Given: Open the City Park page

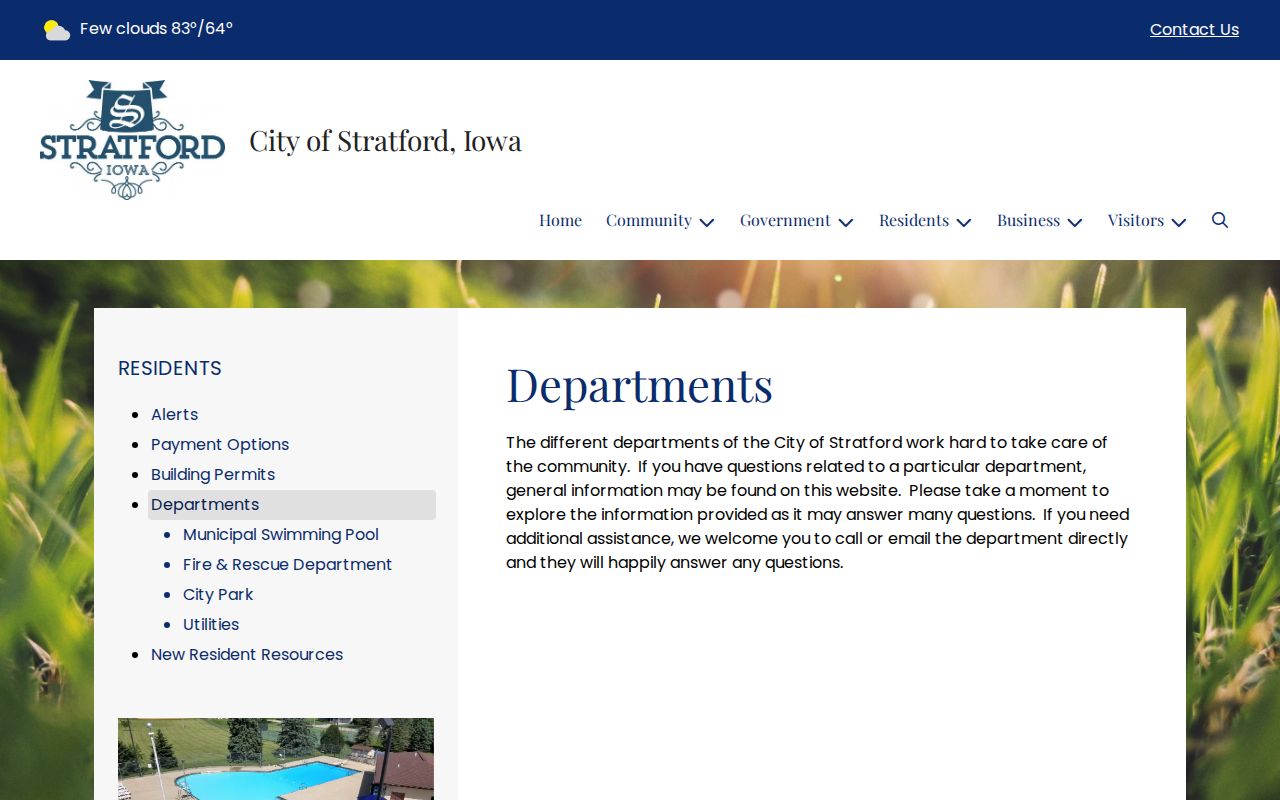Looking at the screenshot, I should (x=218, y=594).
